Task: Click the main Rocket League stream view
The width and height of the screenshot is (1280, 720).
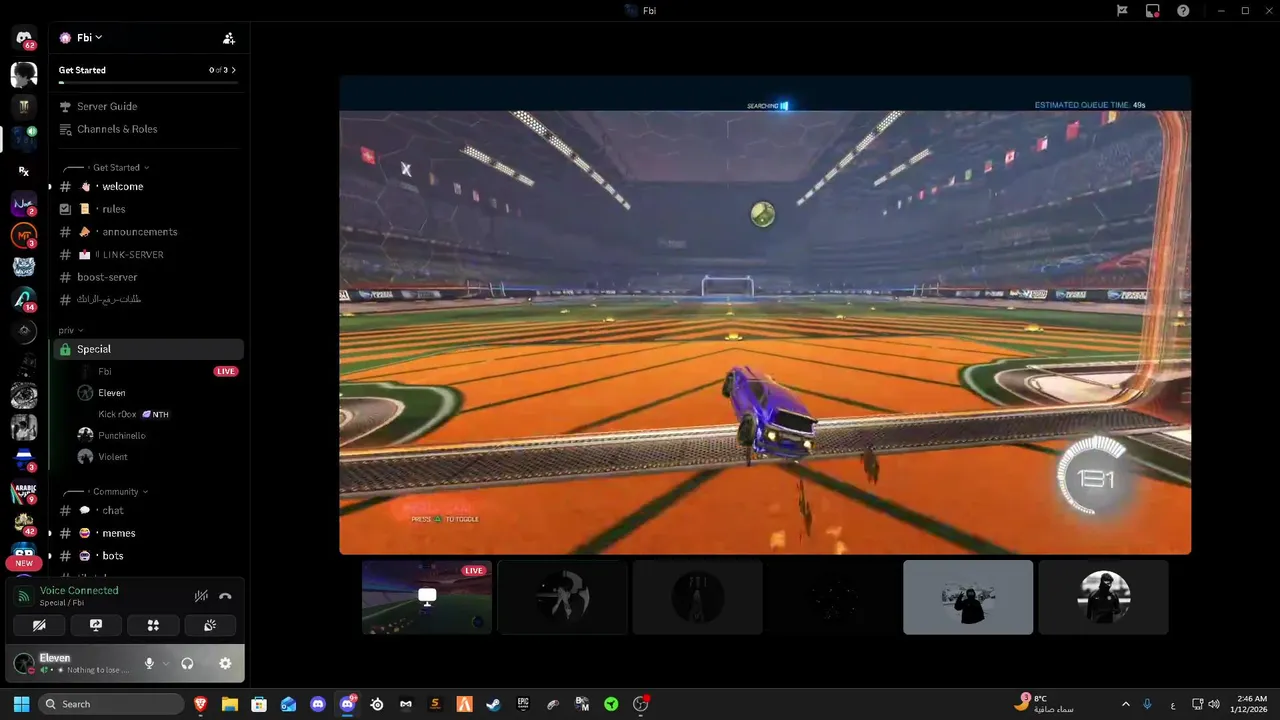Action: point(765,315)
